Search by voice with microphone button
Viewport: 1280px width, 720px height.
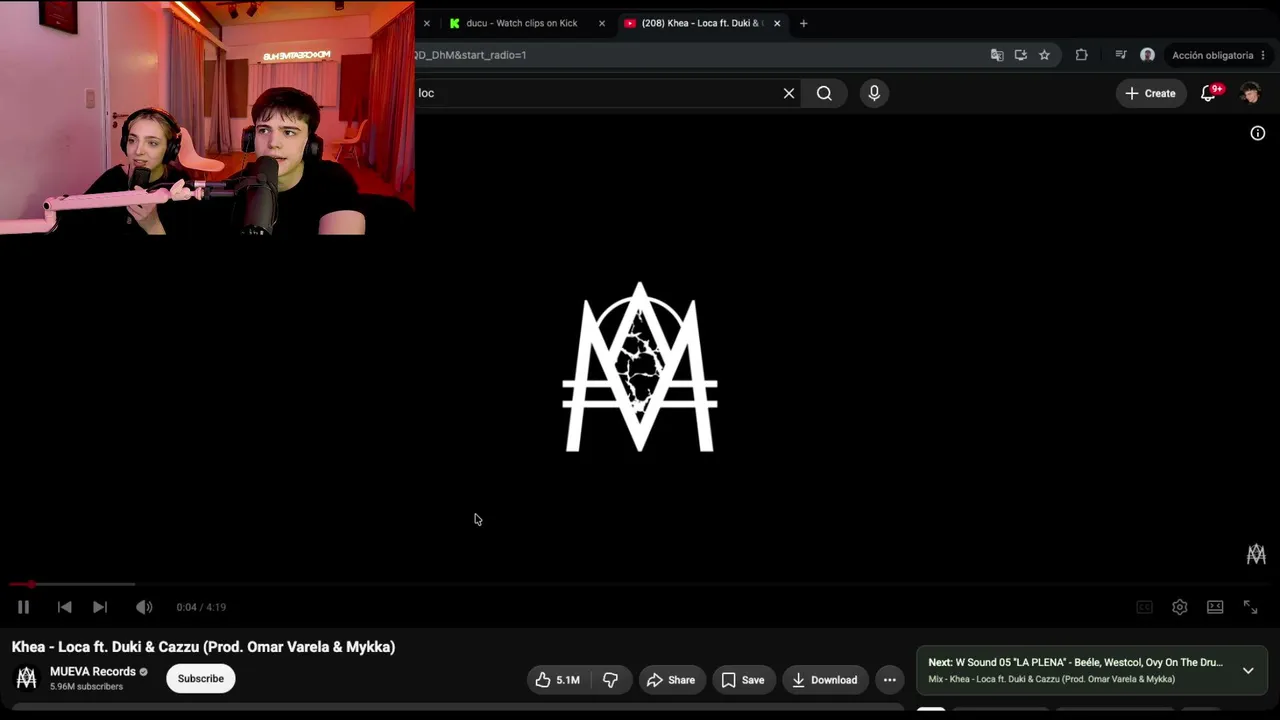click(x=874, y=93)
